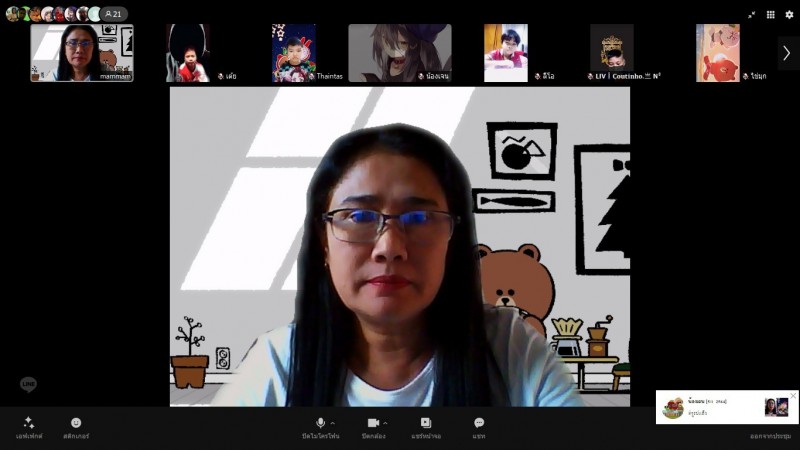Leave the meeting
Viewport: 800px width, 450px height.
[771, 436]
